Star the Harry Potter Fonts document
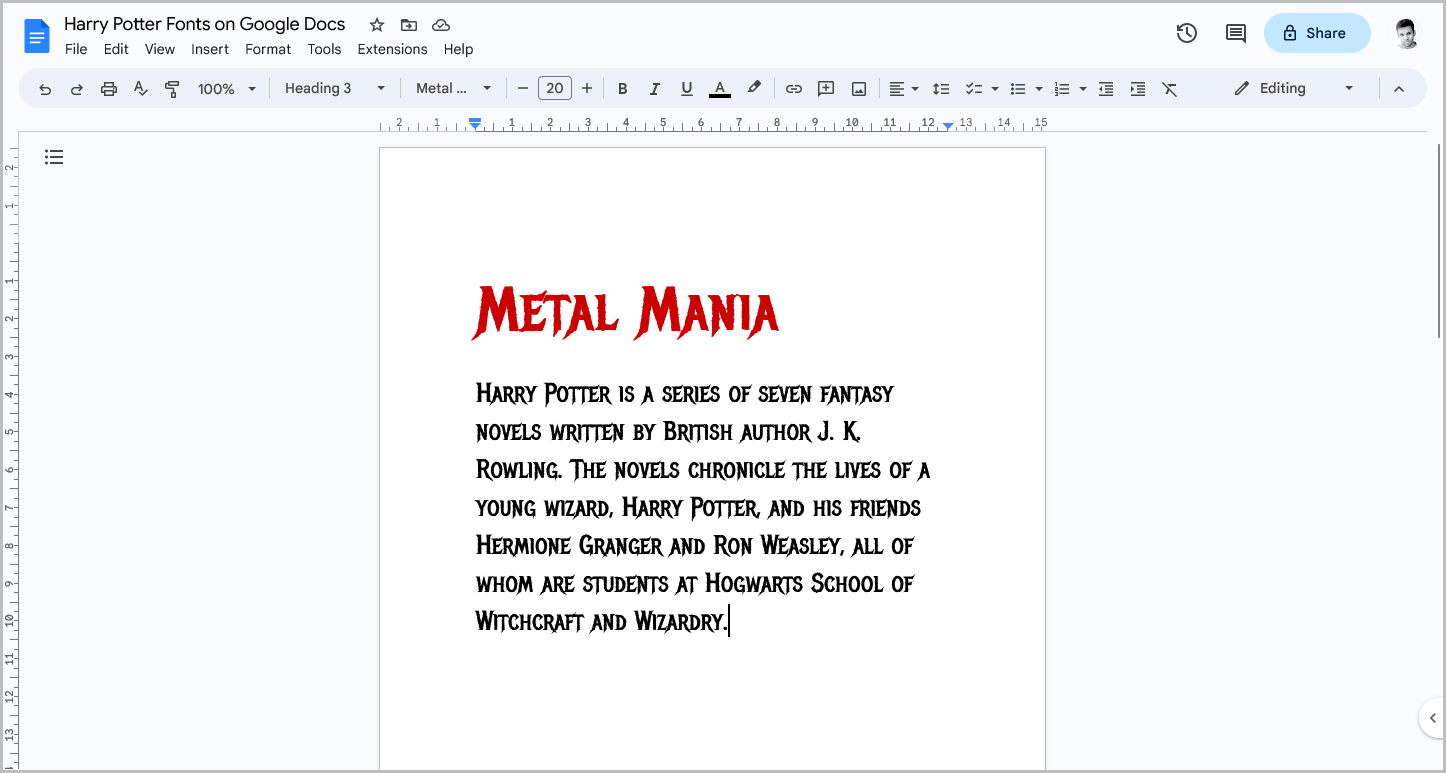This screenshot has width=1446, height=773. (x=376, y=24)
